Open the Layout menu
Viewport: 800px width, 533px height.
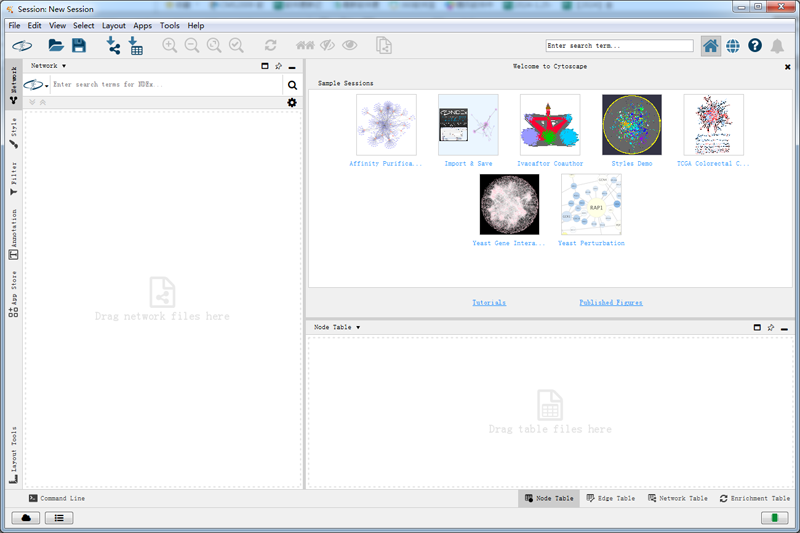tap(114, 26)
